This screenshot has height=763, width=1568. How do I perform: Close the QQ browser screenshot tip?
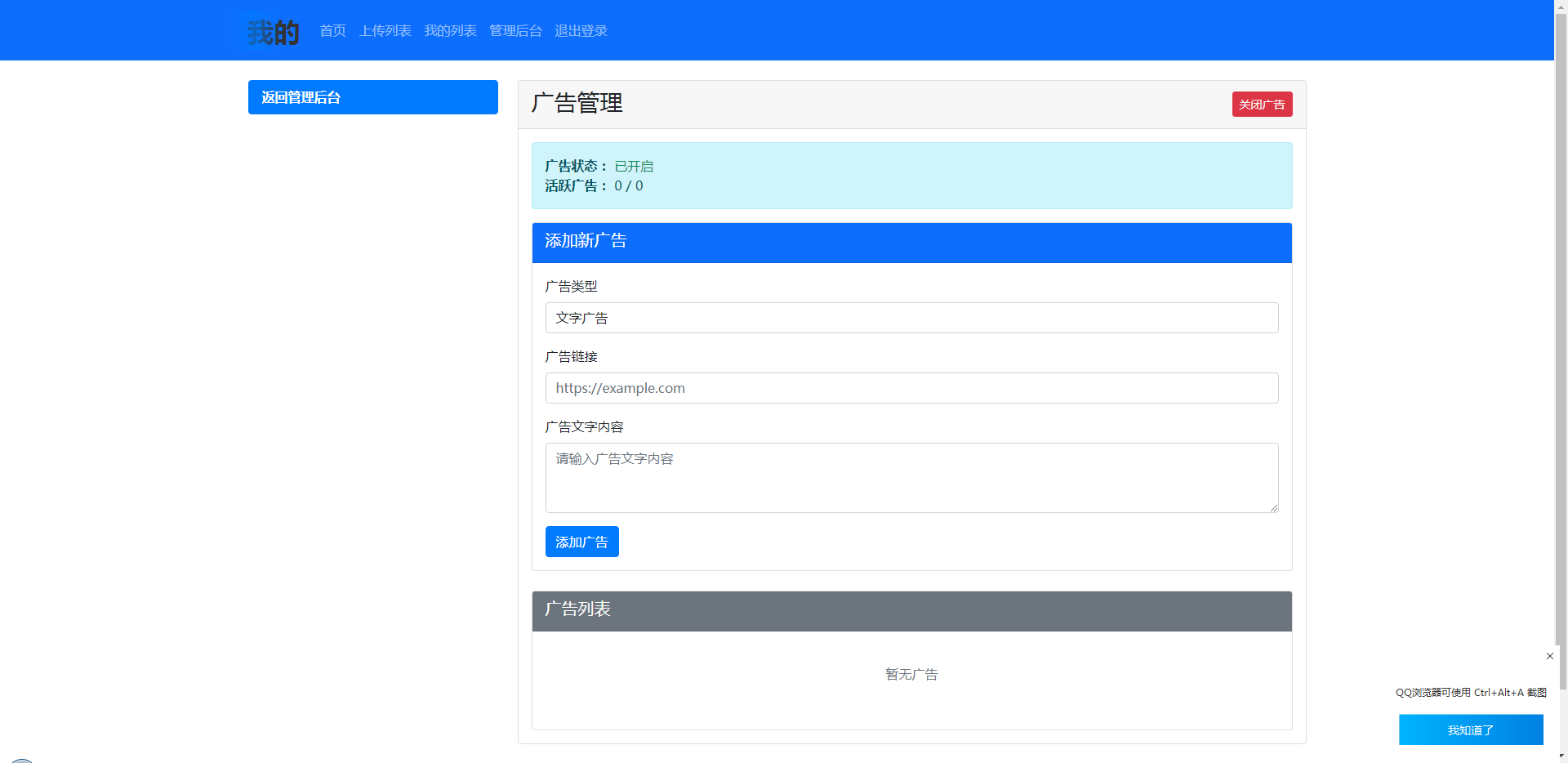[x=1549, y=656]
